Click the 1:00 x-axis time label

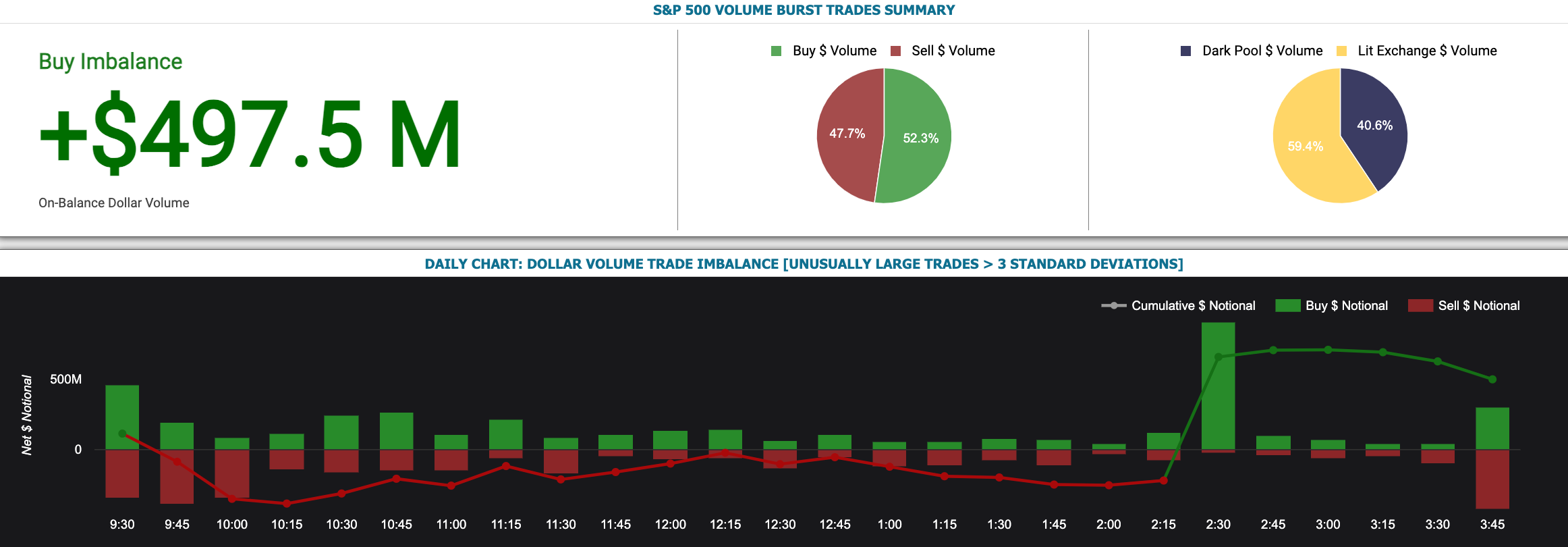coord(890,525)
